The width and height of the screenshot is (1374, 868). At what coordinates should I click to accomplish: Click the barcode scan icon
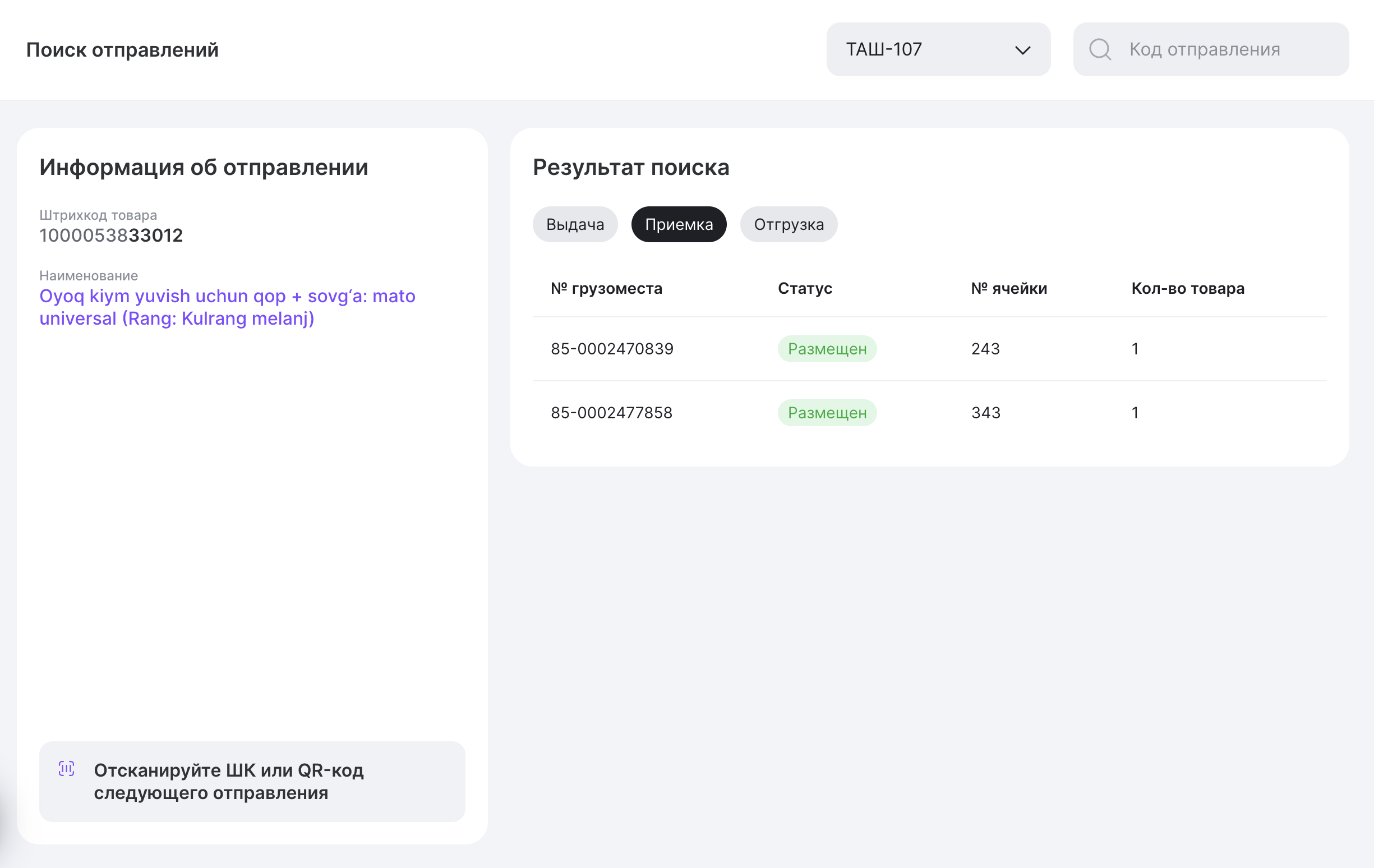67,769
